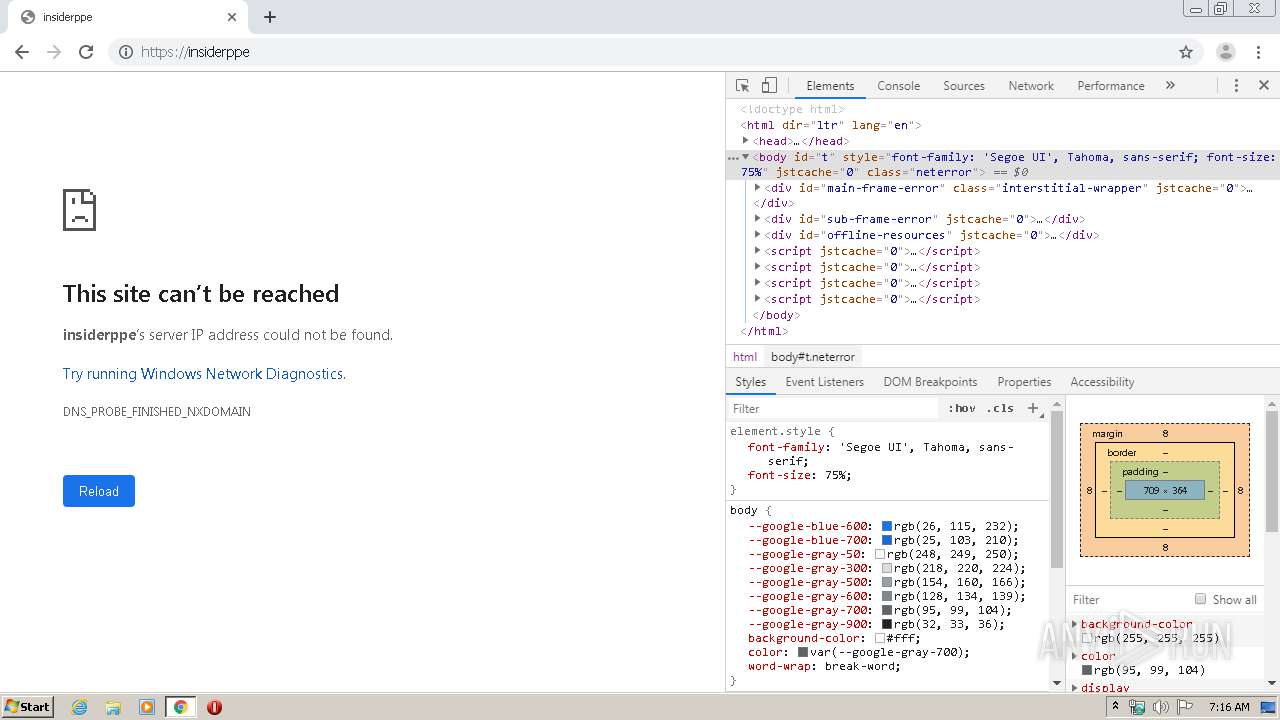Screen dimensions: 1280x720
Task: Toggle the :hov element state button
Action: [x=962, y=408]
